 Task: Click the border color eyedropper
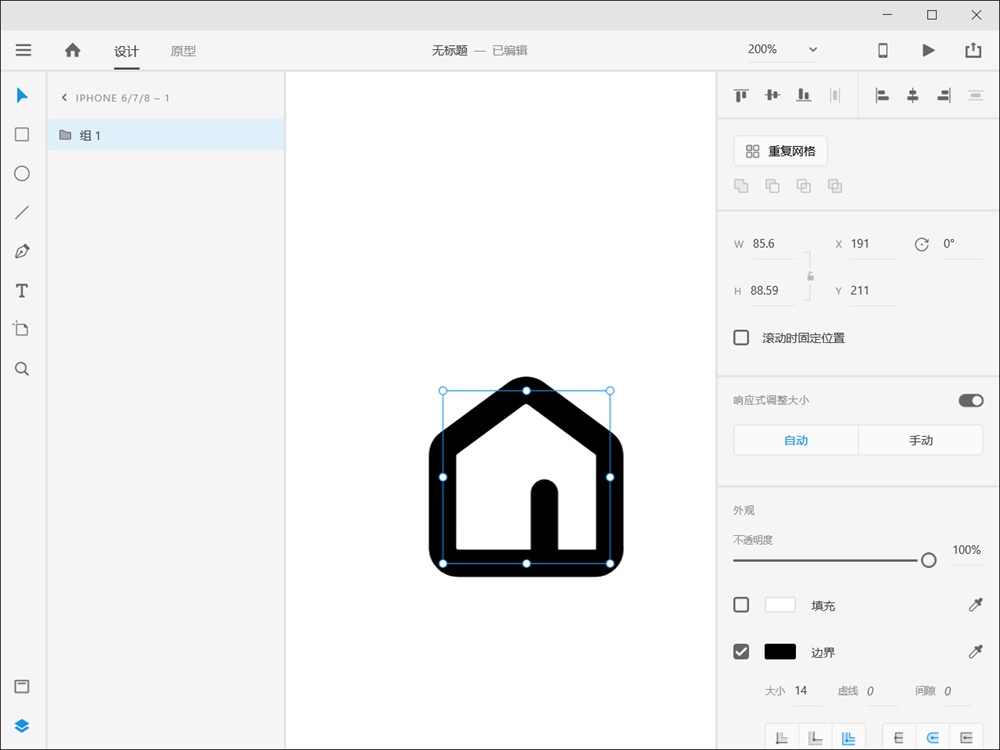[975, 651]
